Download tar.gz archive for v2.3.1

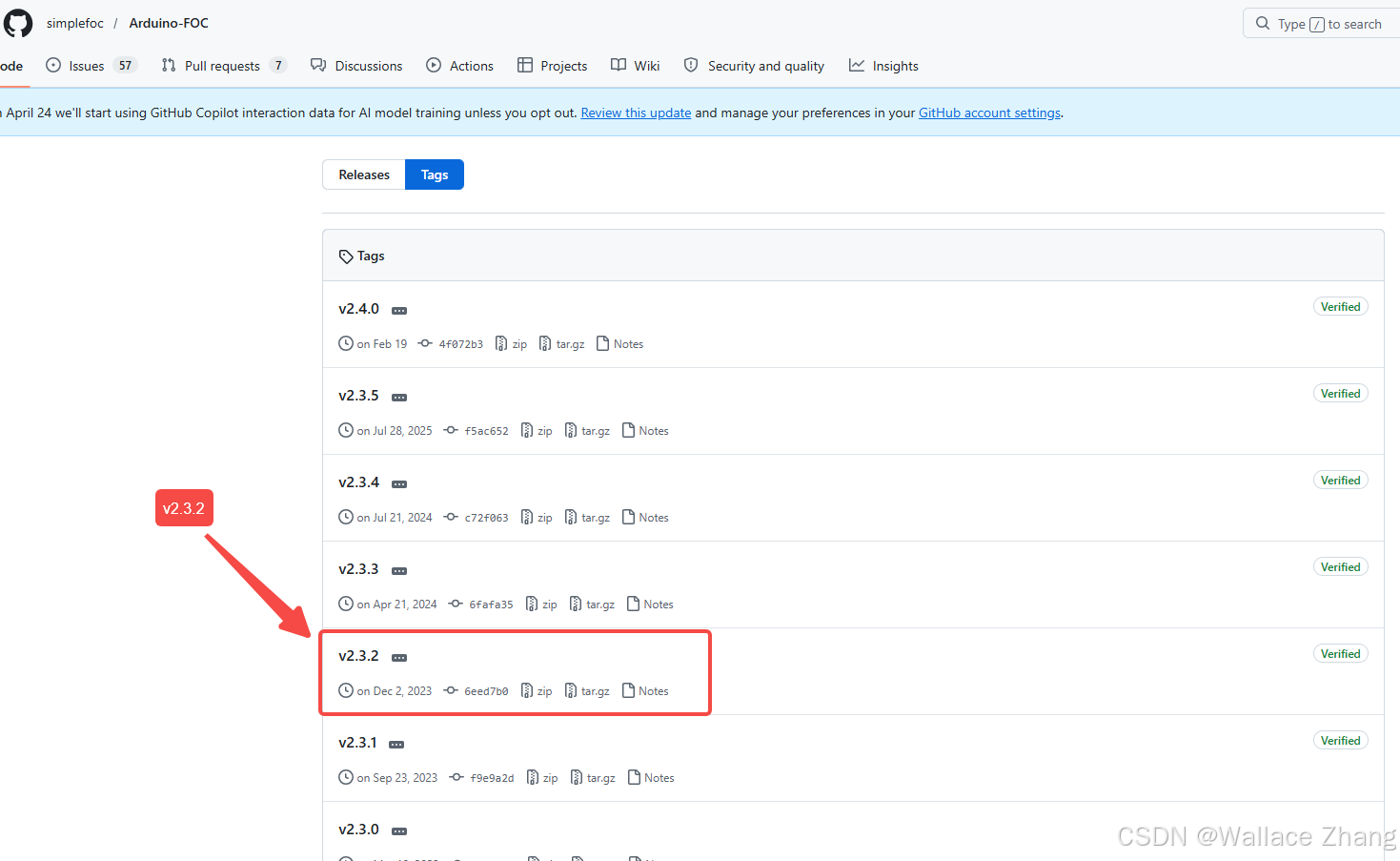point(593,778)
